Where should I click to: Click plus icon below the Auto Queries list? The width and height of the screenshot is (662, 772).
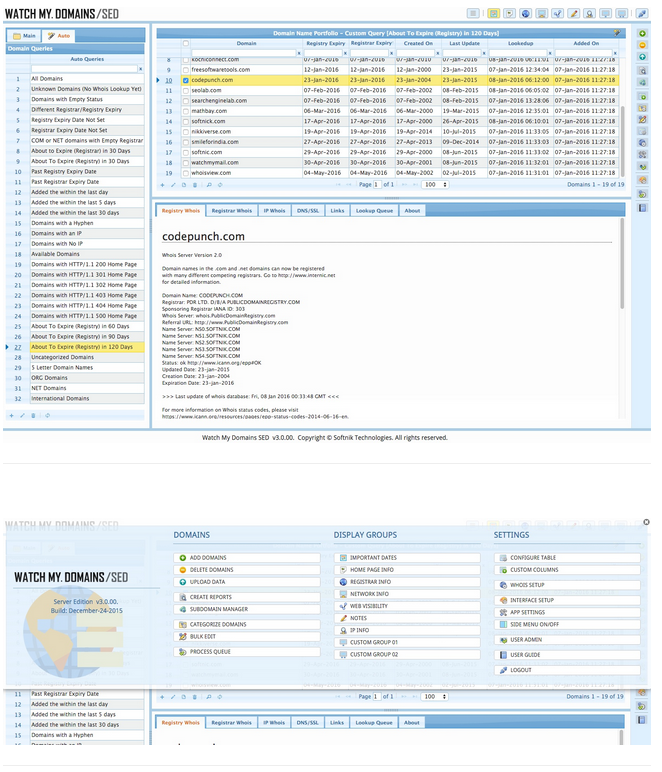coord(11,416)
